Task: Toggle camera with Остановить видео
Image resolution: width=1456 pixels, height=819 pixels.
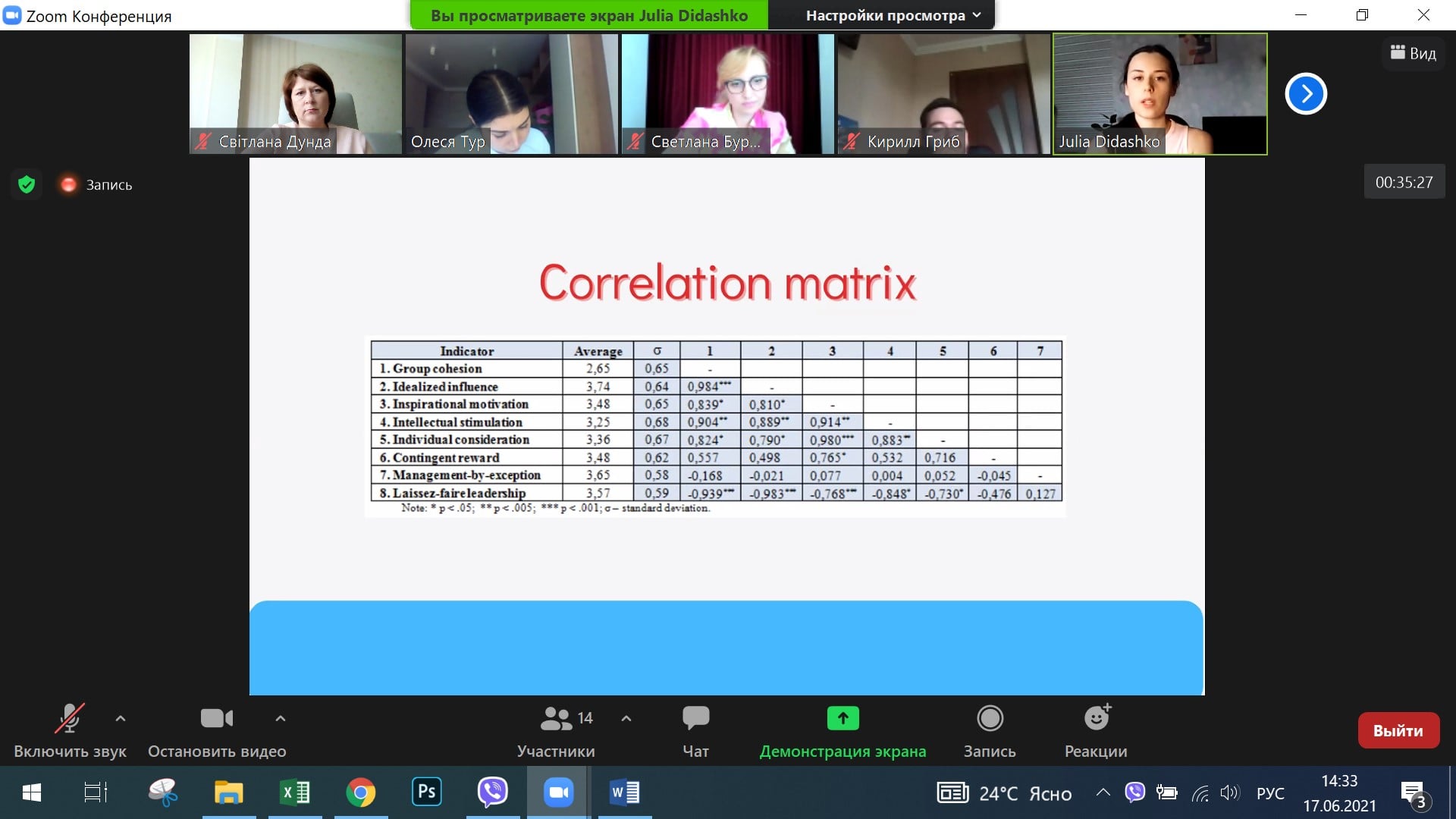Action: point(216,719)
